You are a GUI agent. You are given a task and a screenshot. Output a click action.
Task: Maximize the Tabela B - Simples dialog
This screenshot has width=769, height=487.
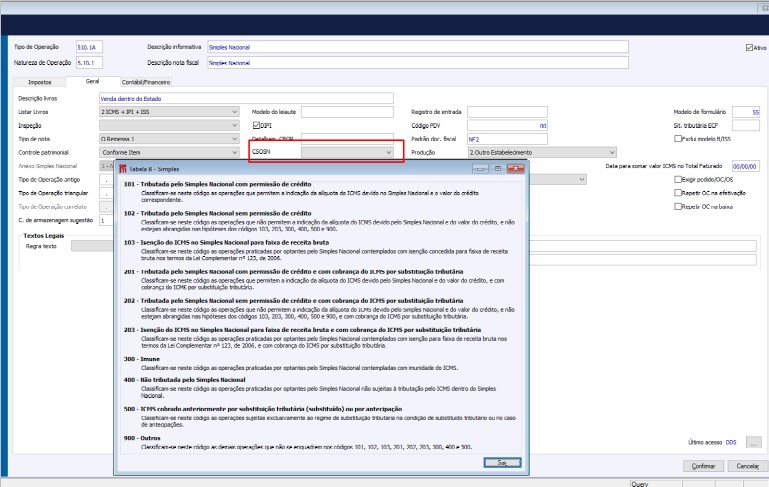(497, 169)
